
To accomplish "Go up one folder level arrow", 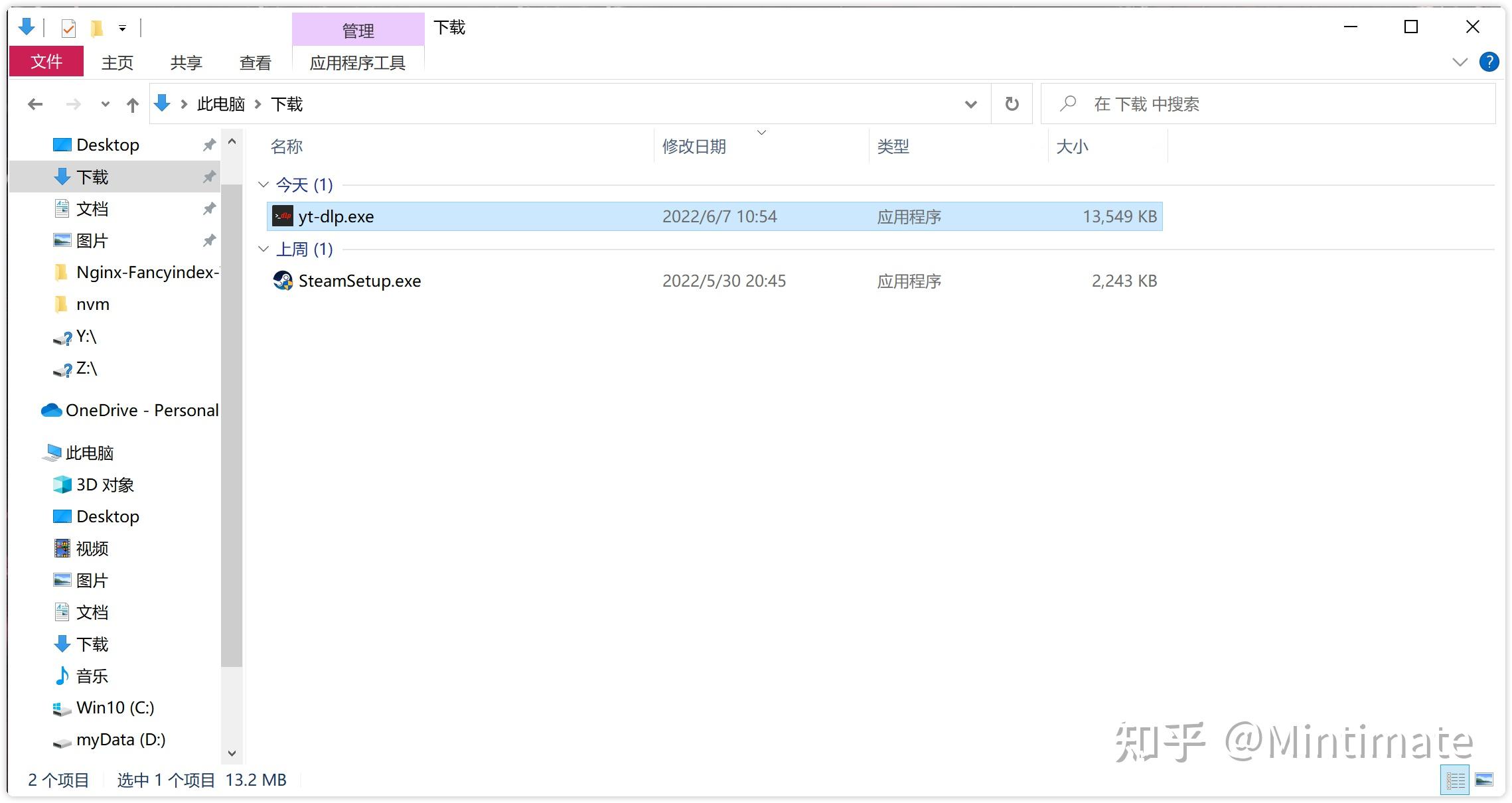I will [133, 105].
